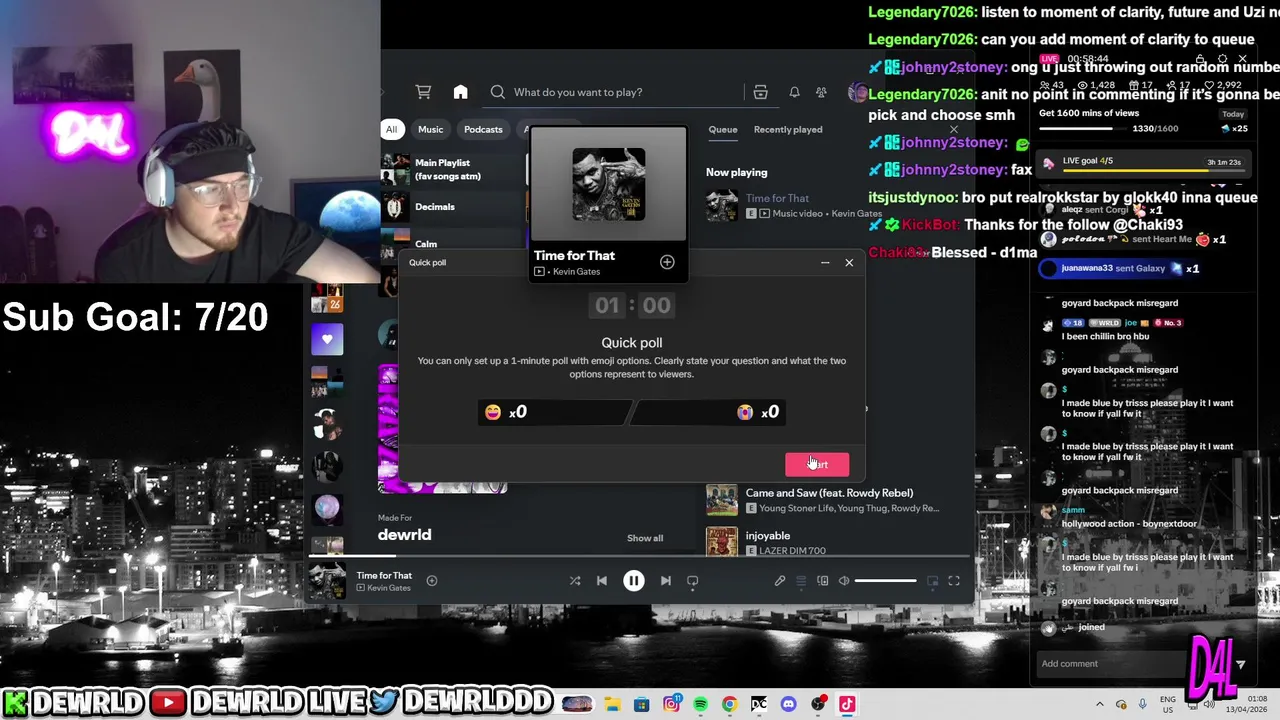Viewport: 1280px width, 720px height.
Task: Go to Spotify Home via house icon
Action: coord(460,92)
